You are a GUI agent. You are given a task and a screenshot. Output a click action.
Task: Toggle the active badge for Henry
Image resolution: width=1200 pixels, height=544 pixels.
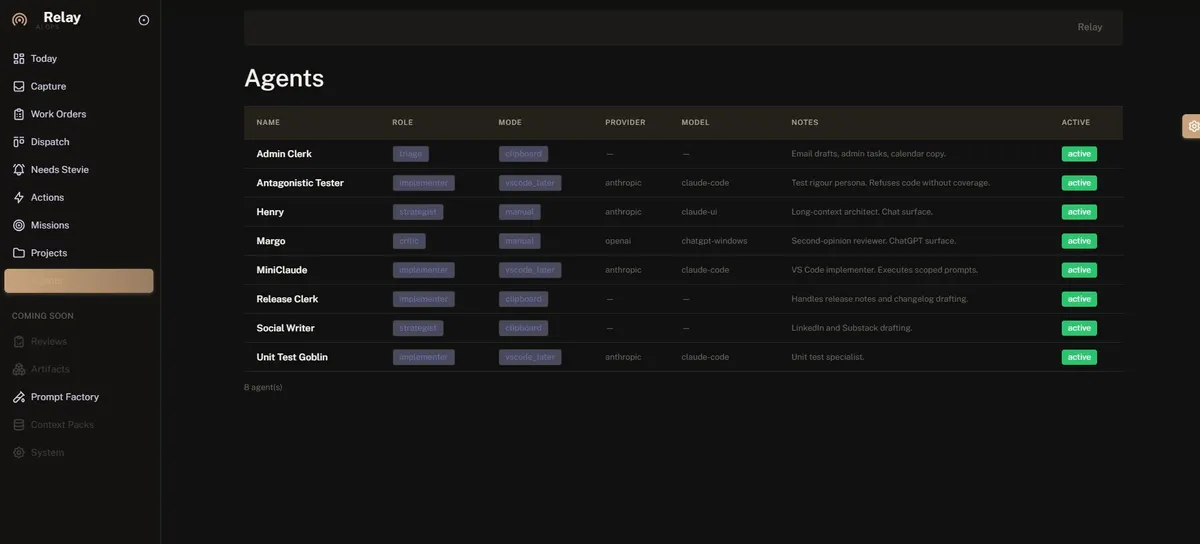tap(1079, 212)
